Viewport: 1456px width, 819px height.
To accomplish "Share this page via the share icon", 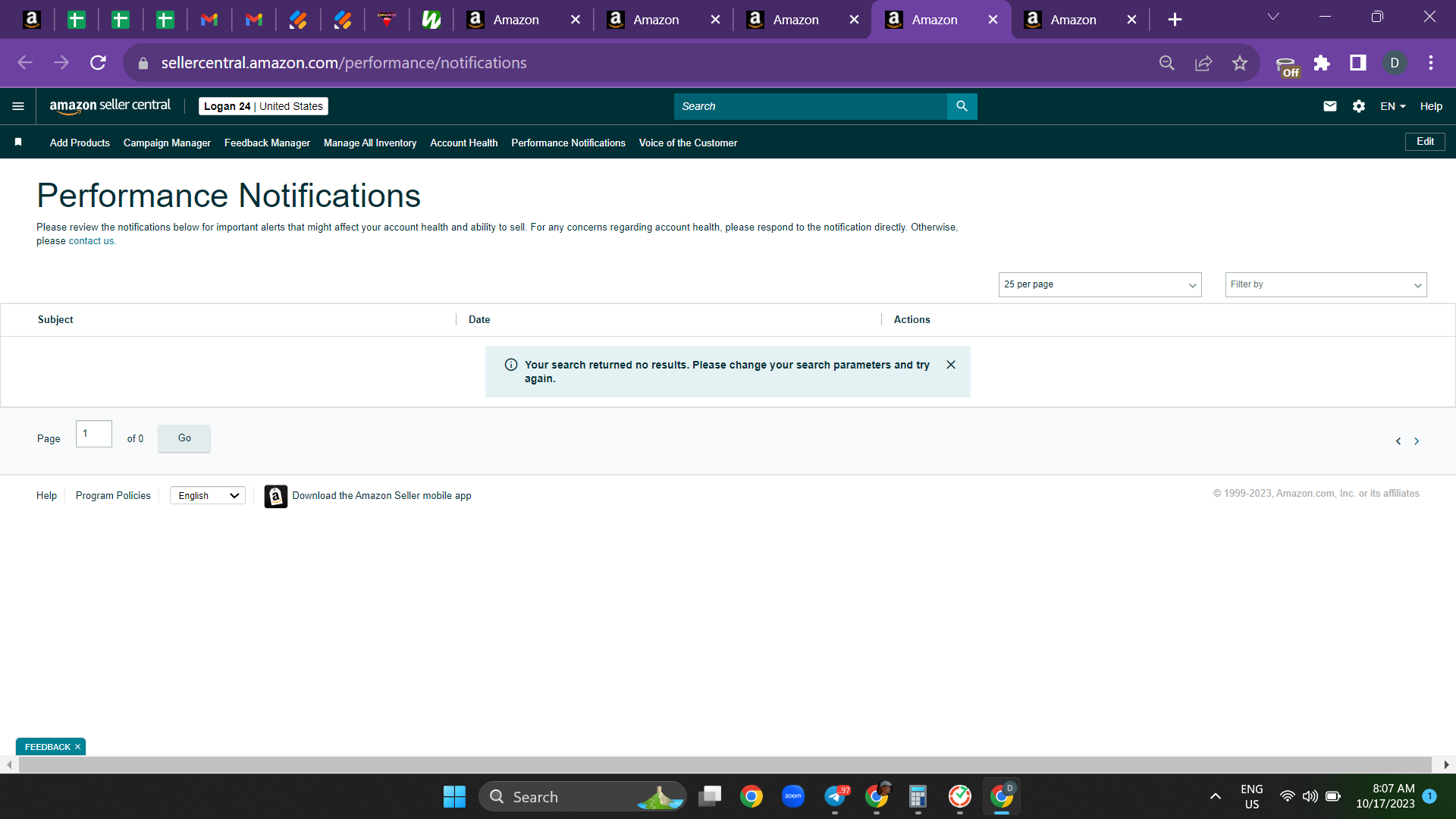I will (x=1203, y=63).
